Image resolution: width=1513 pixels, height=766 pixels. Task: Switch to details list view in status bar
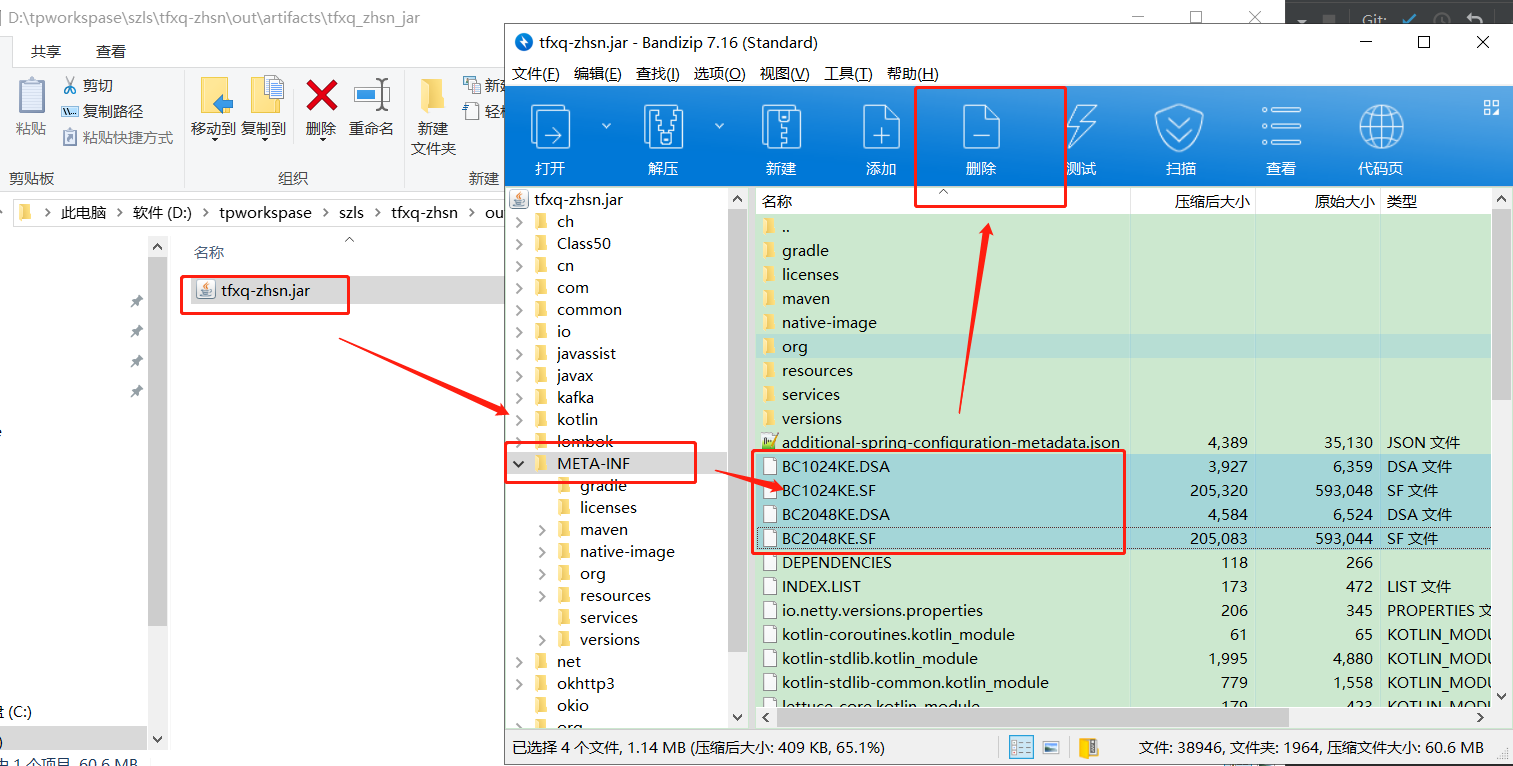[1021, 747]
